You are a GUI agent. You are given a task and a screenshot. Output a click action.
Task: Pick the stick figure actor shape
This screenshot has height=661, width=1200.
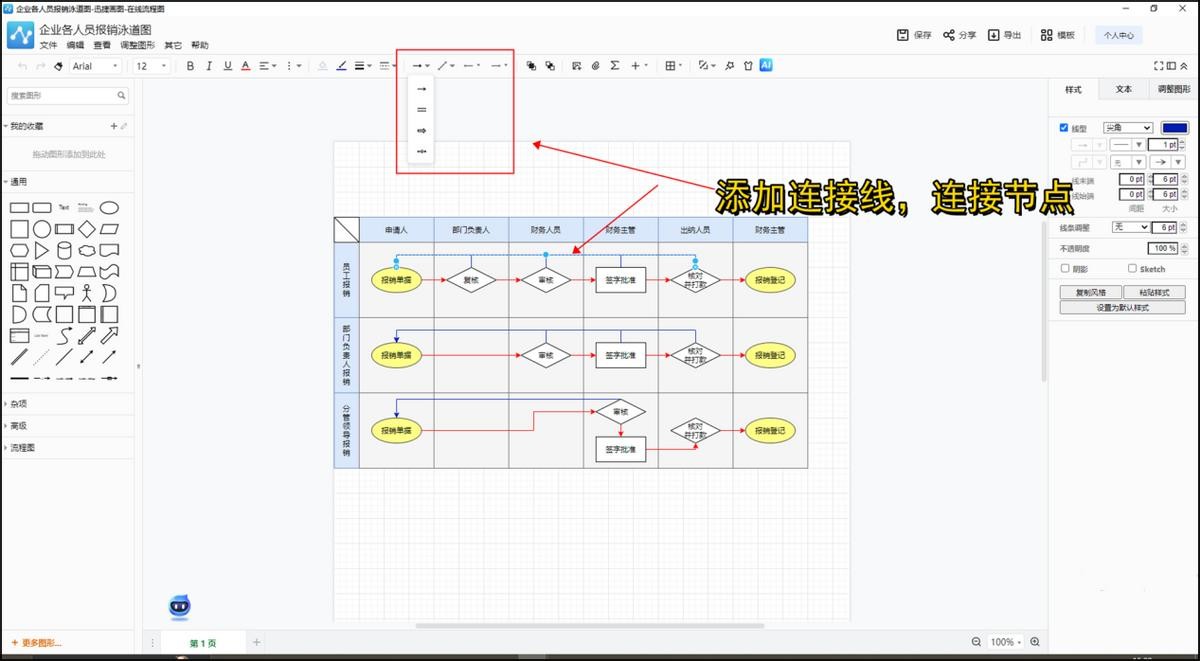(x=87, y=293)
